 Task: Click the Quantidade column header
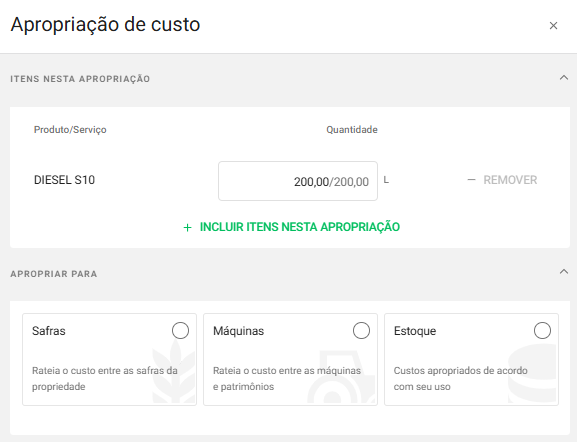pos(352,130)
